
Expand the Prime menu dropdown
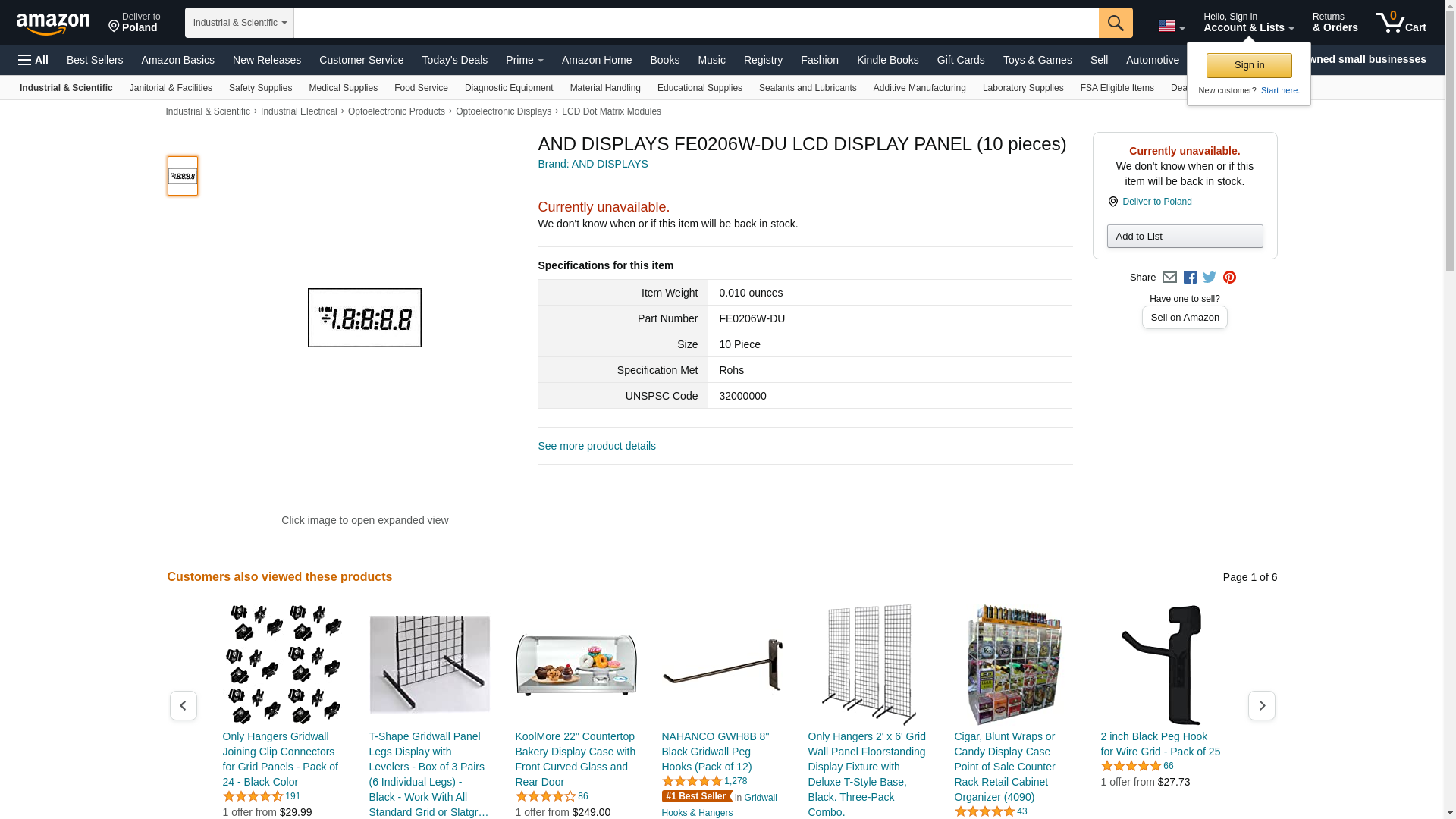[x=525, y=60]
